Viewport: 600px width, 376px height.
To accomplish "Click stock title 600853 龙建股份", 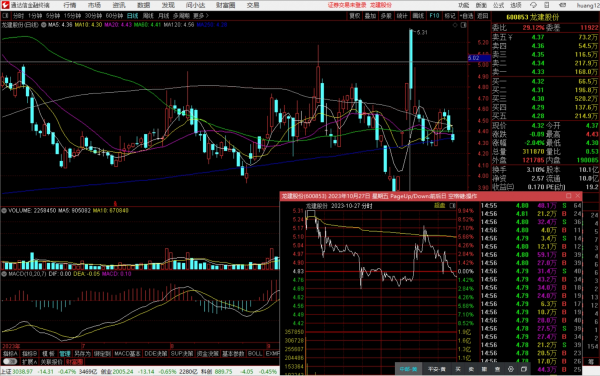I will click(533, 17).
